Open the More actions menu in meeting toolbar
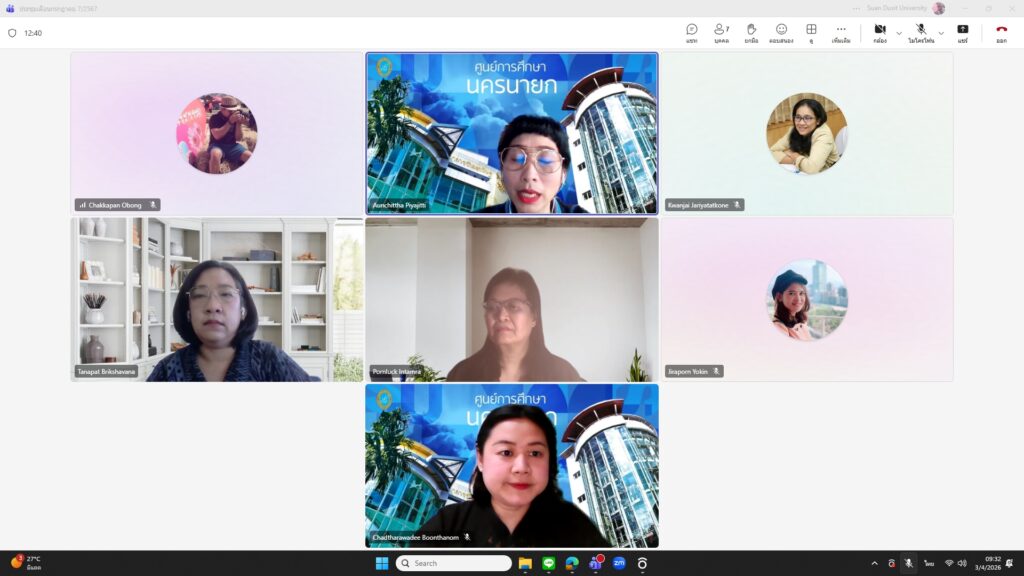This screenshot has height=576, width=1024. click(x=841, y=32)
